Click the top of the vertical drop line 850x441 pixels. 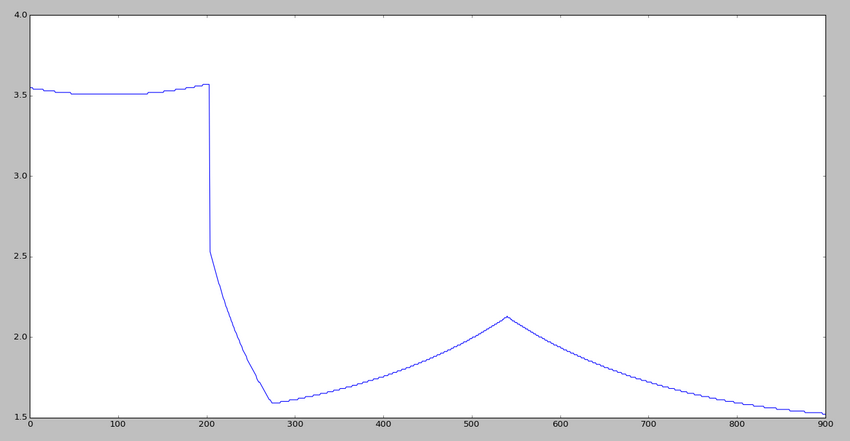208,84
